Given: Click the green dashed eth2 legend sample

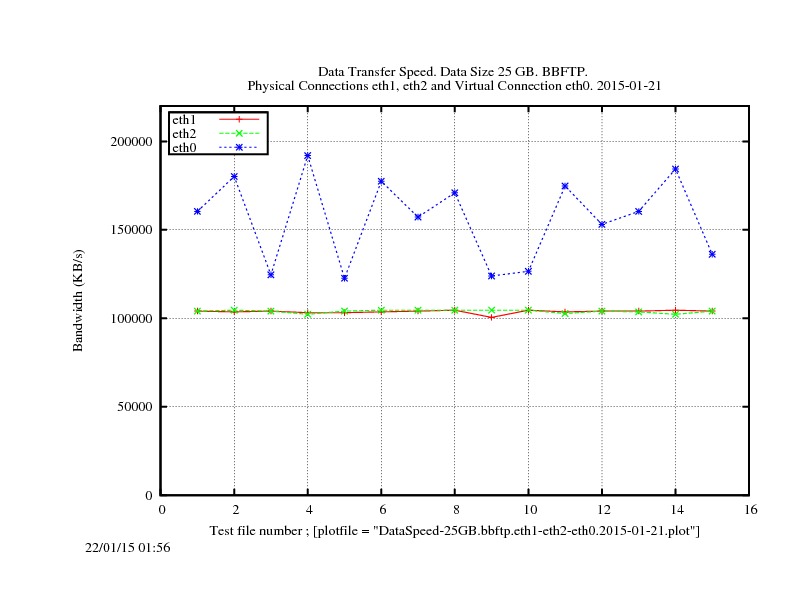Looking at the screenshot, I should click(238, 133).
